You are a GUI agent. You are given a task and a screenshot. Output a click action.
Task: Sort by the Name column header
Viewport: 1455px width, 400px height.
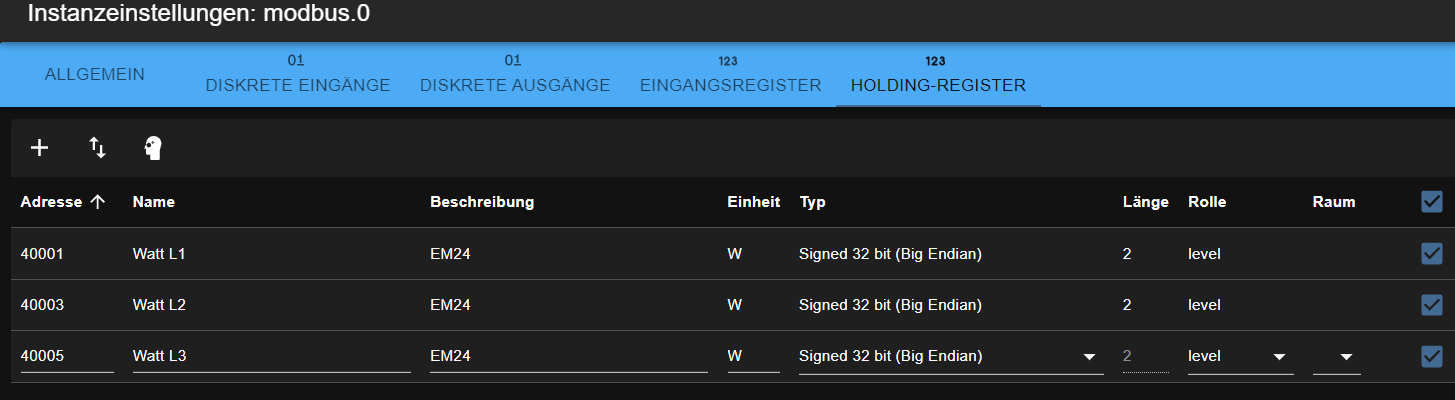tap(154, 202)
